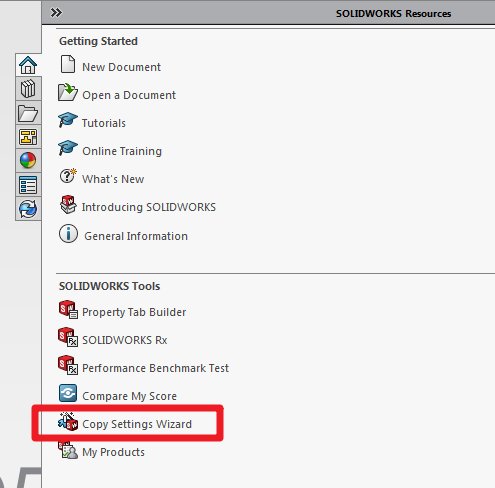Open the File Explorer tab
The image size is (495, 488).
[28, 113]
